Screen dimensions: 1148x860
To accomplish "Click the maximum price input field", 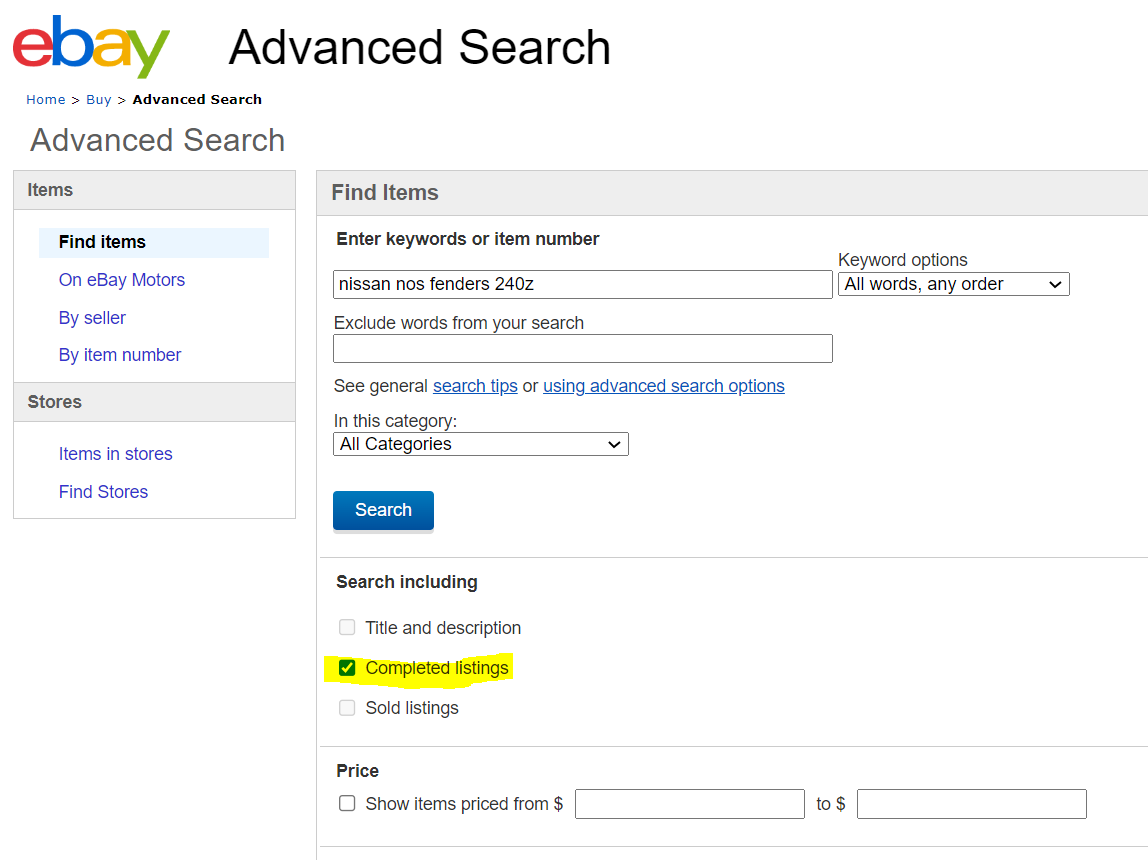I will (x=972, y=804).
